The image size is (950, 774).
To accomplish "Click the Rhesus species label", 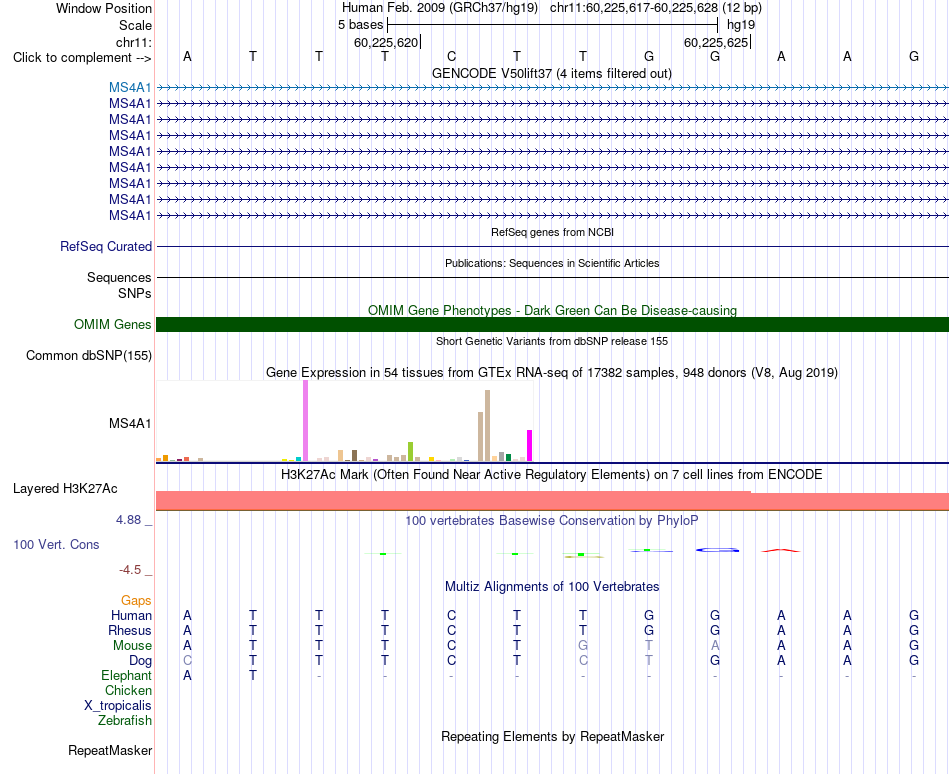I will [130, 630].
